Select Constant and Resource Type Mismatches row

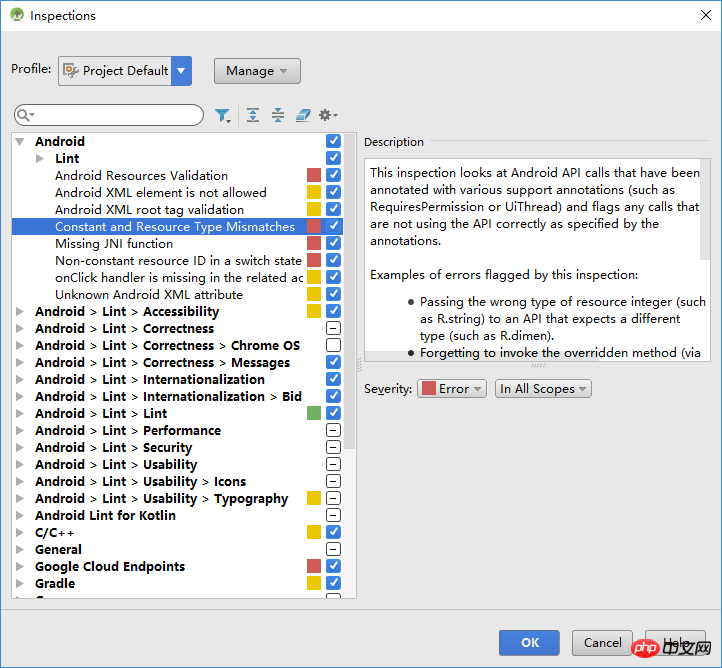[x=177, y=227]
